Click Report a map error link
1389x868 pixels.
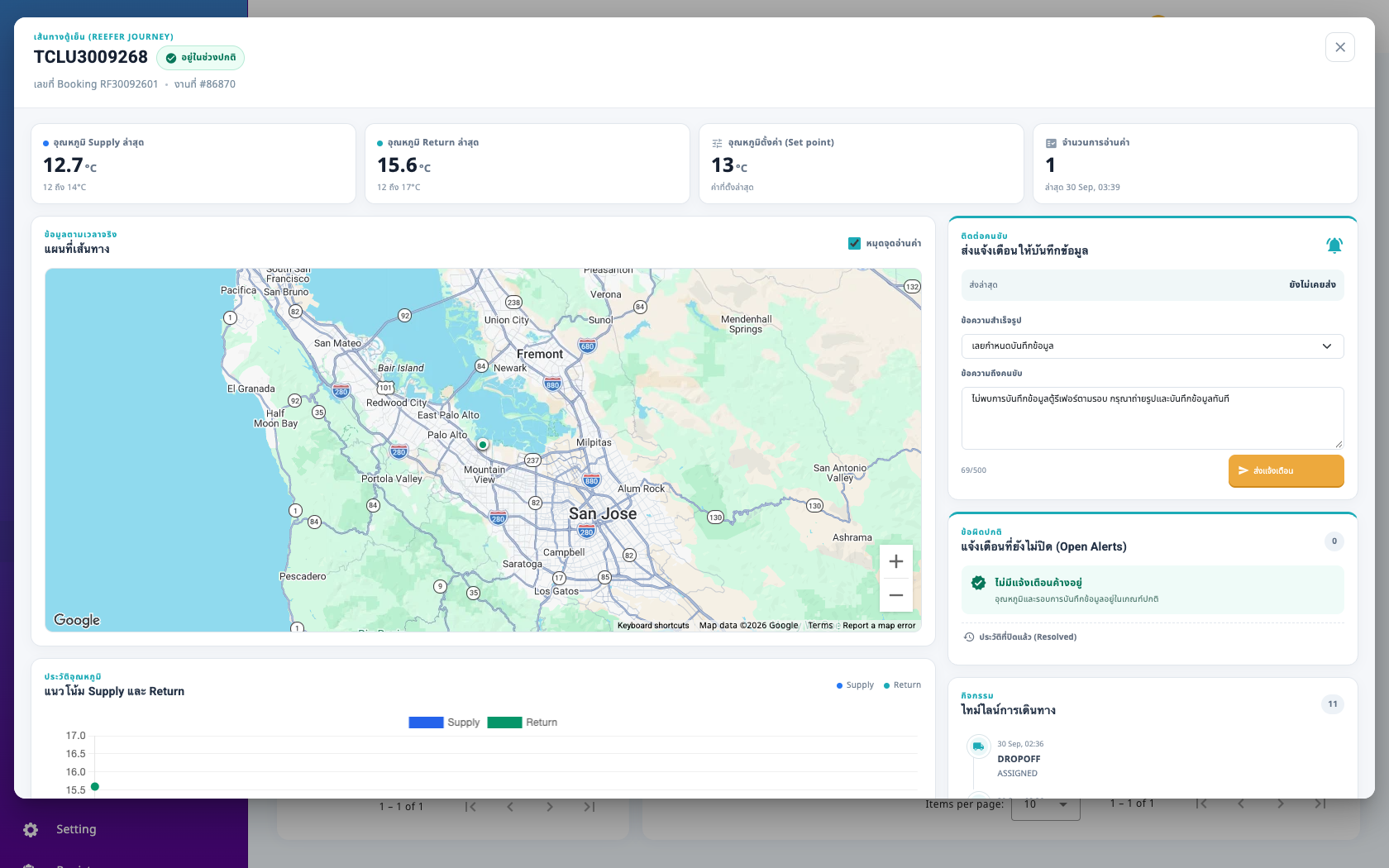click(879, 626)
